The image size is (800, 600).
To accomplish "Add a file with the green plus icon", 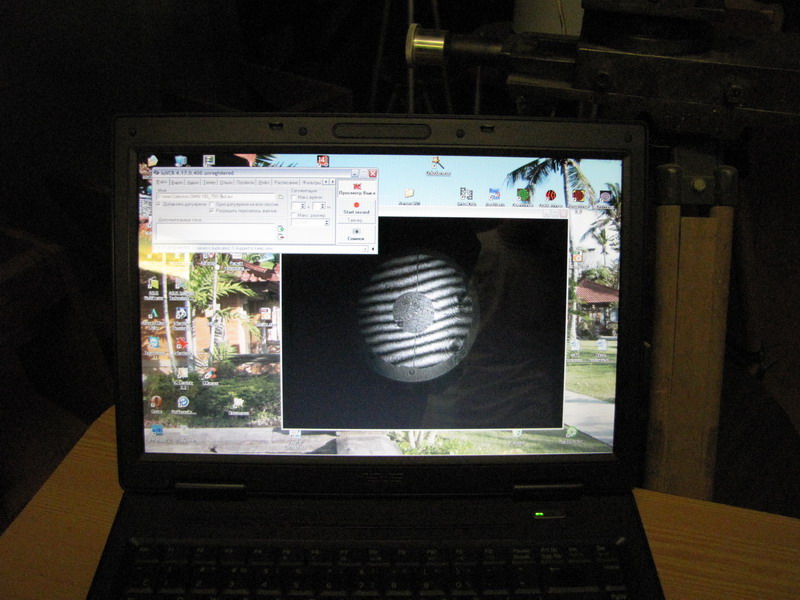I will point(281,229).
